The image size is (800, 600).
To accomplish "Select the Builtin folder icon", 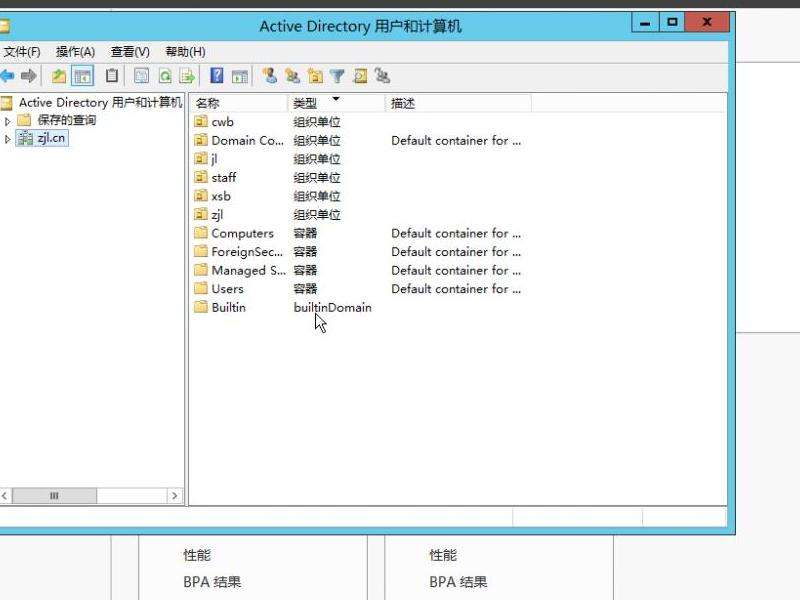I will point(201,307).
